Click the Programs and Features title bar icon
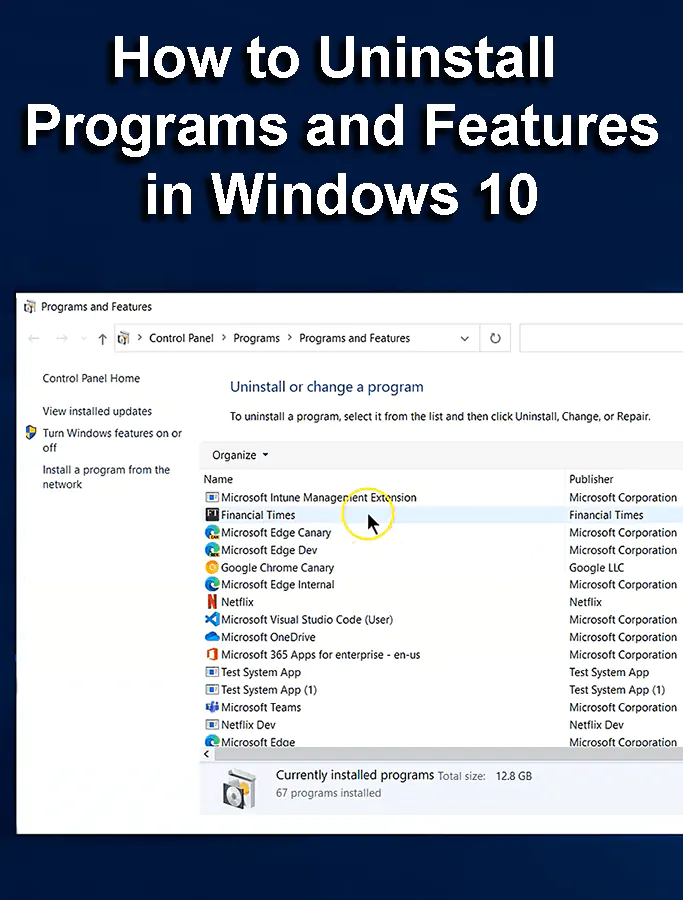The image size is (683, 900). pos(30,307)
